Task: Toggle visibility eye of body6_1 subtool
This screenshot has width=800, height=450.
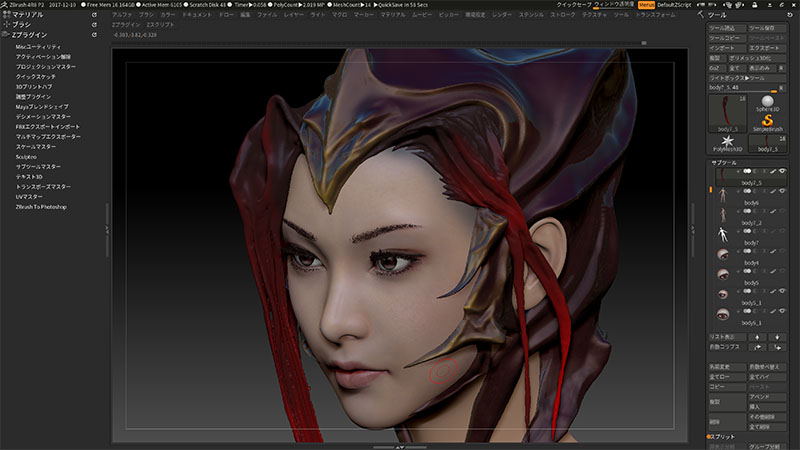Action: tap(782, 311)
